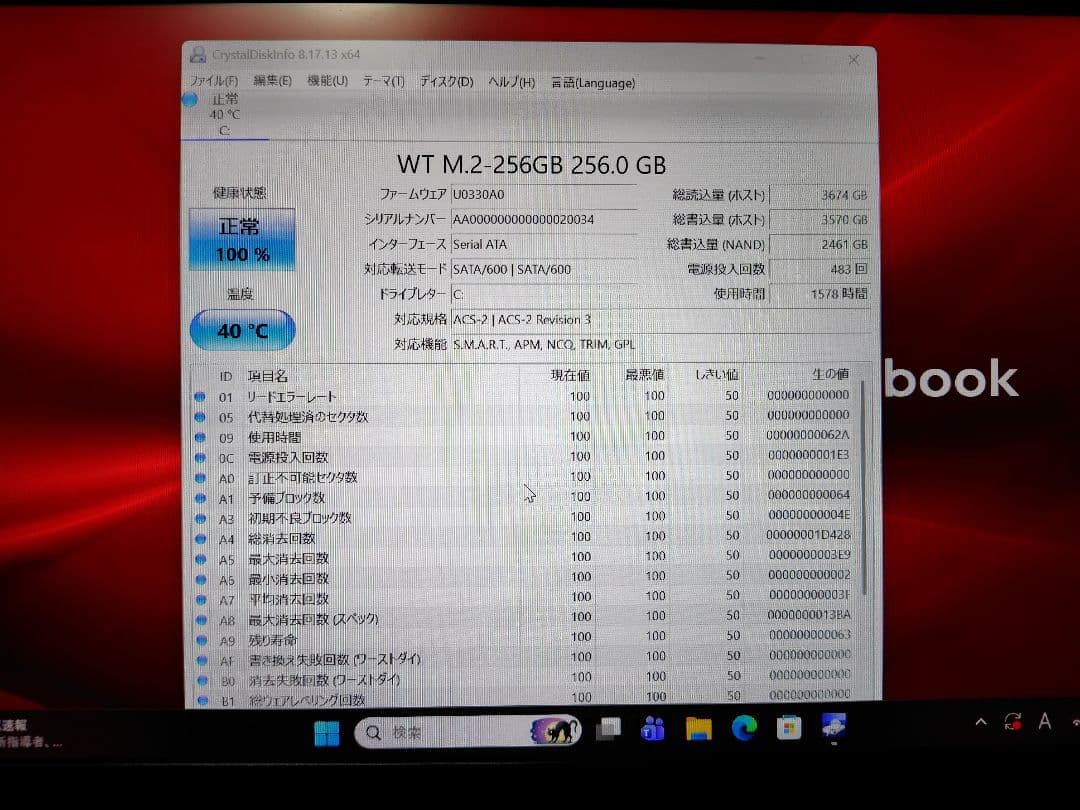
Task: Click the 現在値 column header
Action: tap(570, 375)
